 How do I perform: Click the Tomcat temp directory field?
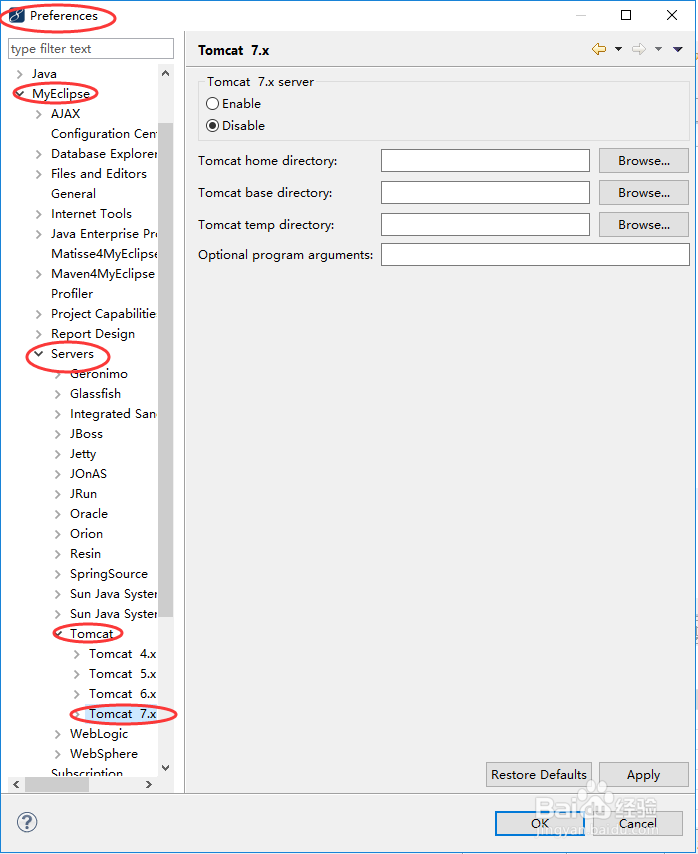point(485,224)
